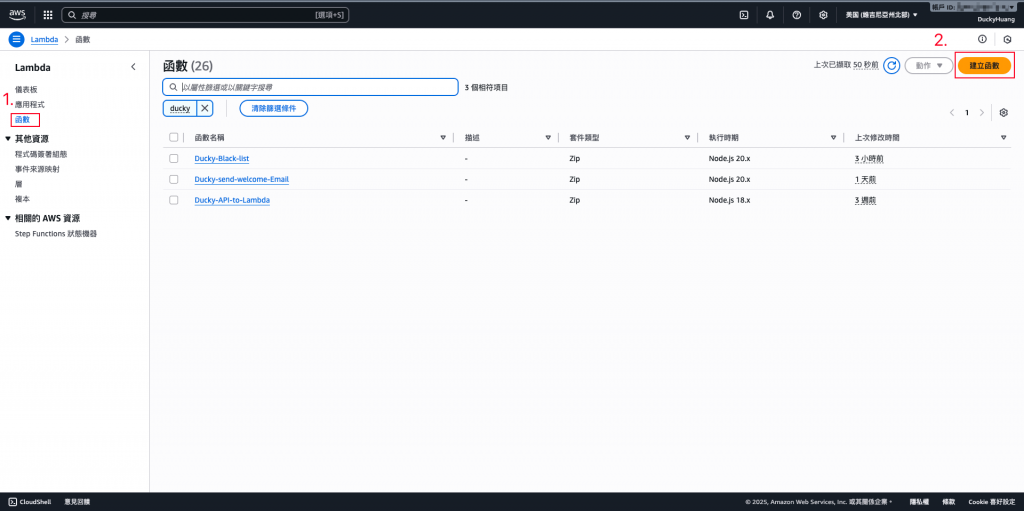Open Step Functions 狀態機器 link
The width and height of the screenshot is (1024, 511).
click(56, 234)
